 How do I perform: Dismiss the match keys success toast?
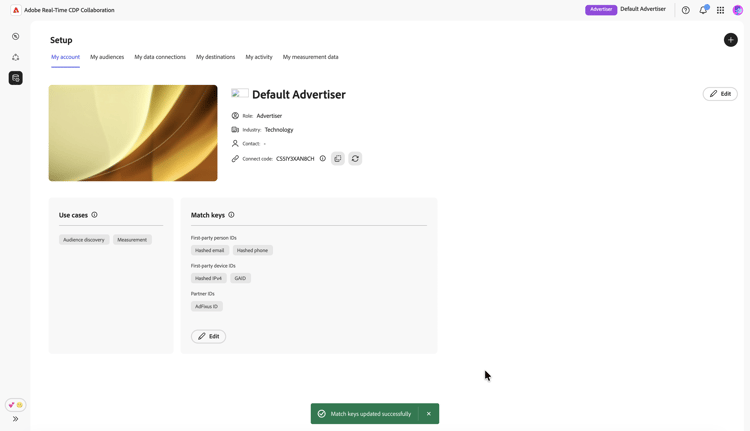tap(429, 414)
